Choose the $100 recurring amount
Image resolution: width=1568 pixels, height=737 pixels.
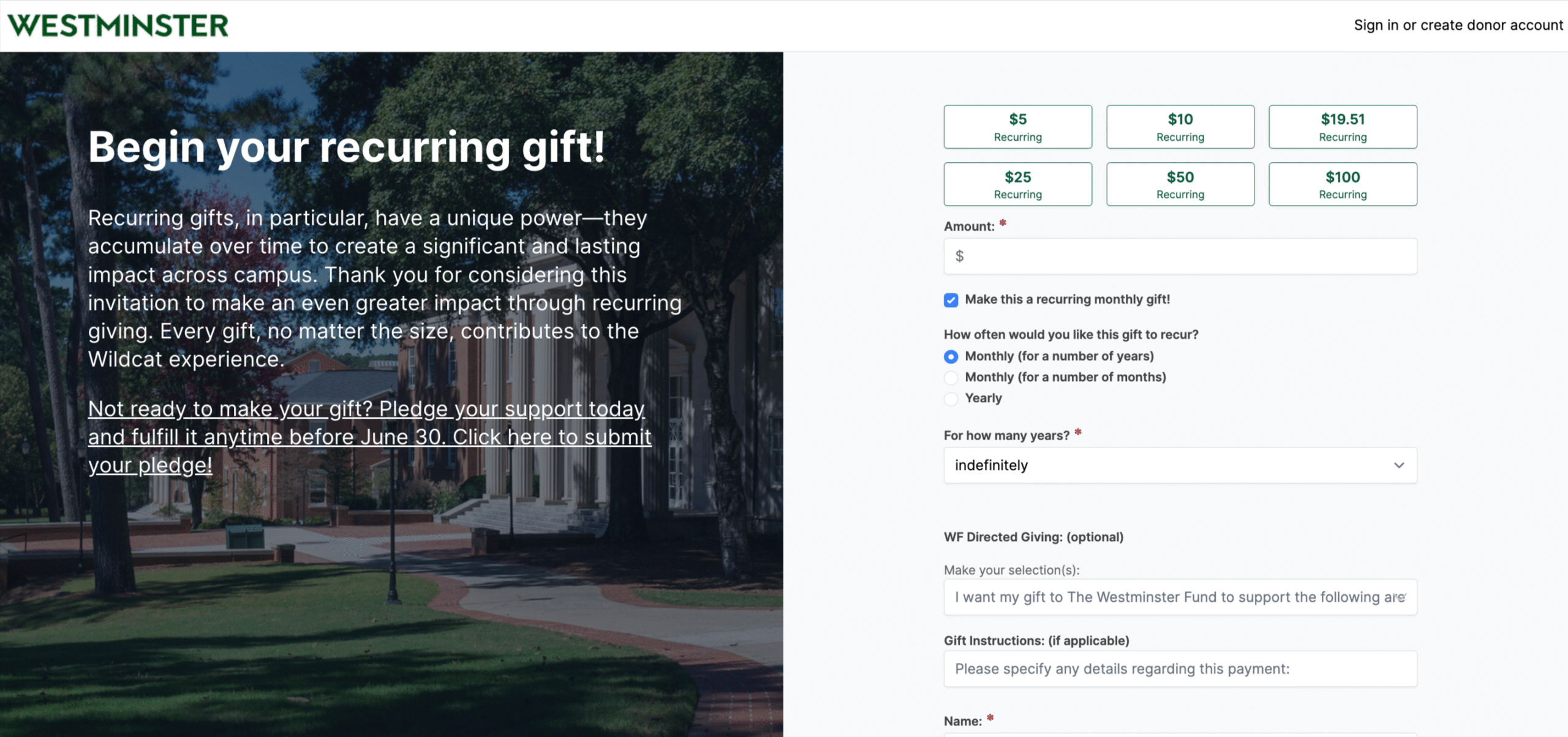1342,184
